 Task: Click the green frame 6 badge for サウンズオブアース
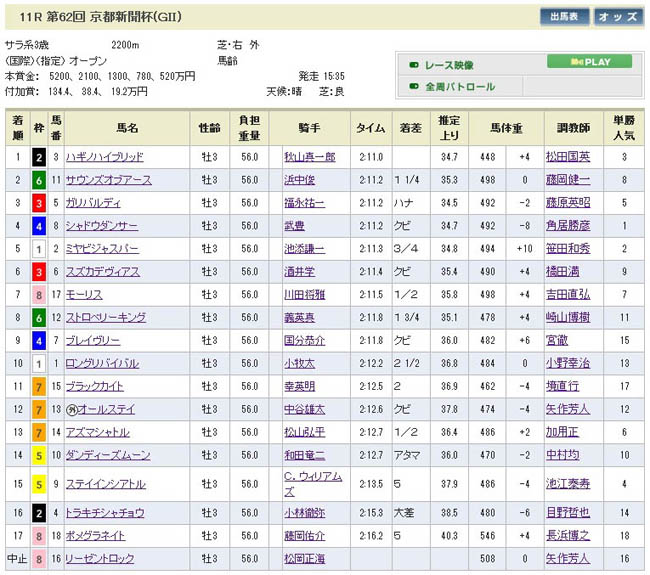click(38, 179)
